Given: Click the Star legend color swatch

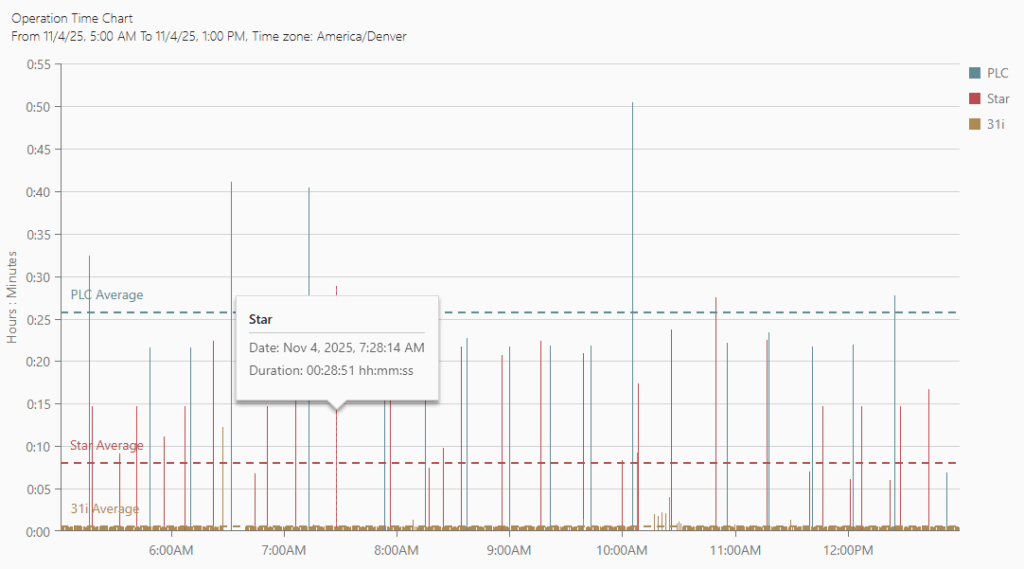Looking at the screenshot, I should 974,98.
